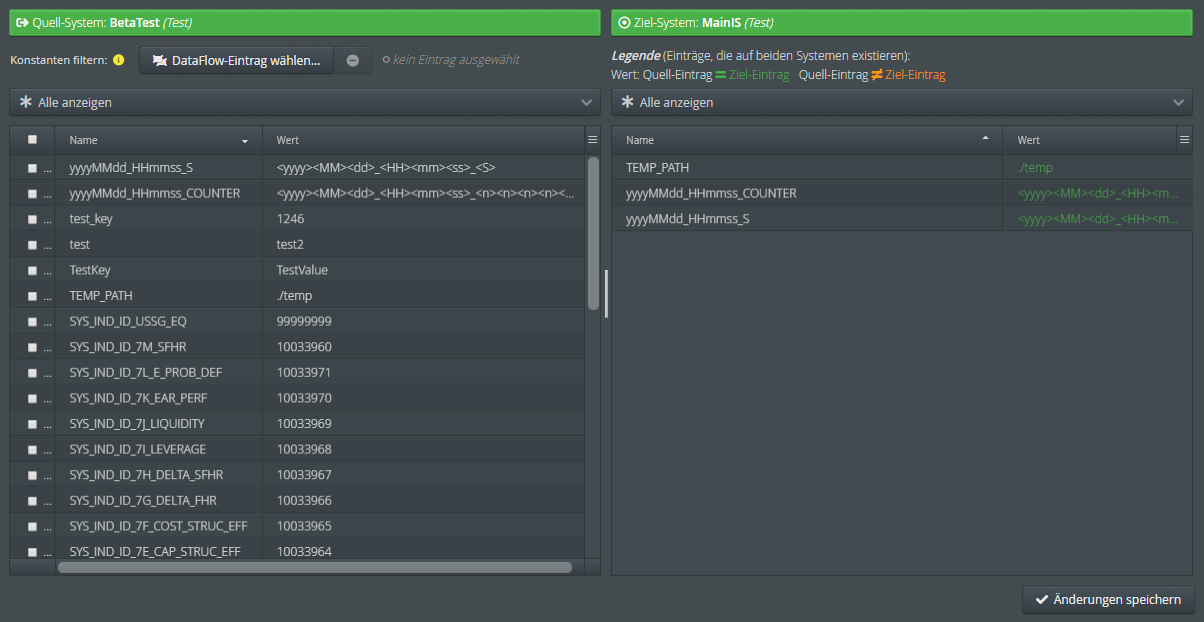Image resolution: width=1204 pixels, height=622 pixels.
Task: Check the SYS_IND_ID_7J_LIQUIDITY row checkbox
Action: pyautogui.click(x=32, y=424)
